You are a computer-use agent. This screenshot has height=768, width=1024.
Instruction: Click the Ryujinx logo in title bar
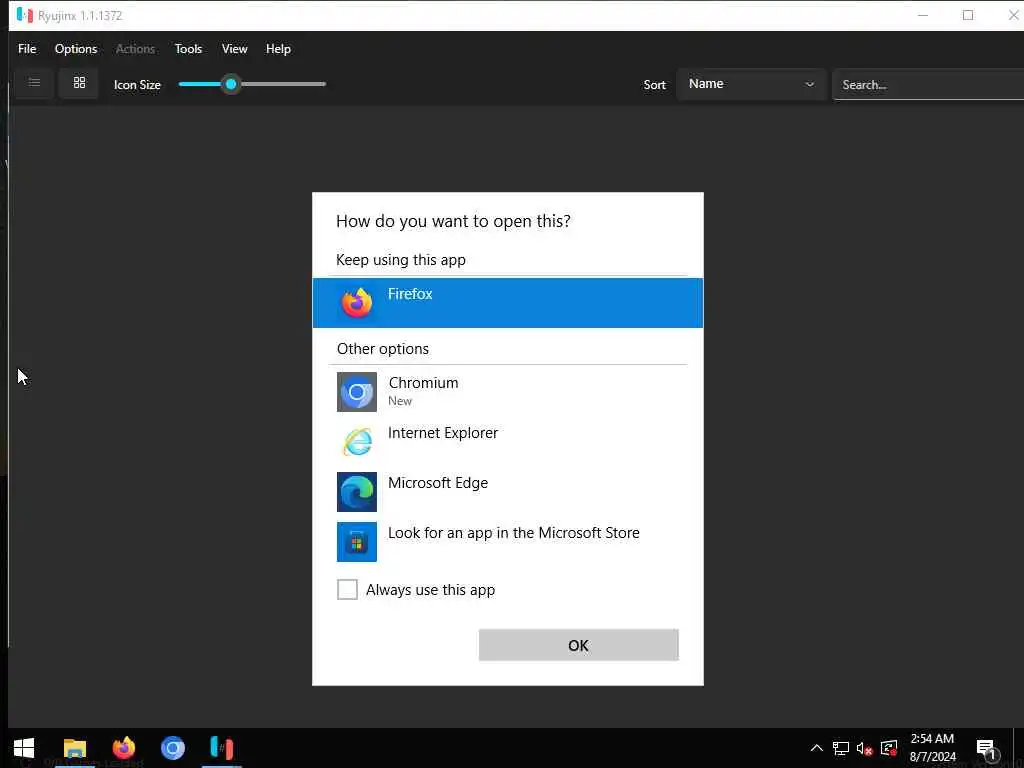tap(25, 15)
